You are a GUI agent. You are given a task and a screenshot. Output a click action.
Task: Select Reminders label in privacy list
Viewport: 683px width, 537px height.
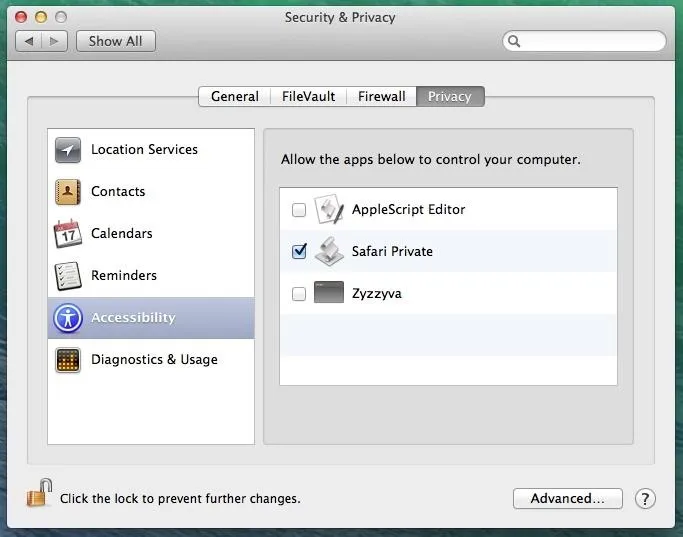[x=124, y=275]
